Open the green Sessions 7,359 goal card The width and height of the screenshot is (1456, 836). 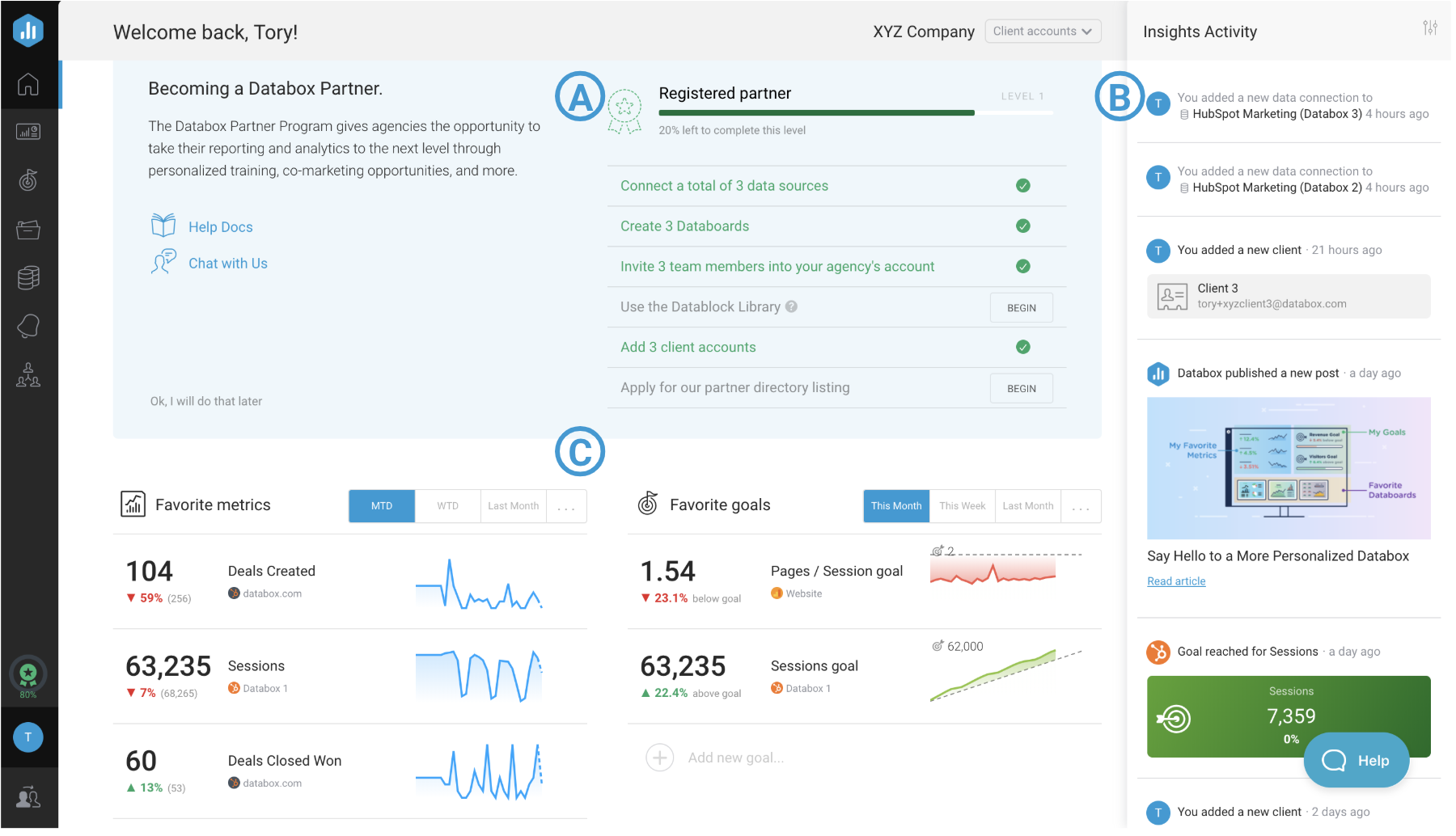click(x=1289, y=716)
